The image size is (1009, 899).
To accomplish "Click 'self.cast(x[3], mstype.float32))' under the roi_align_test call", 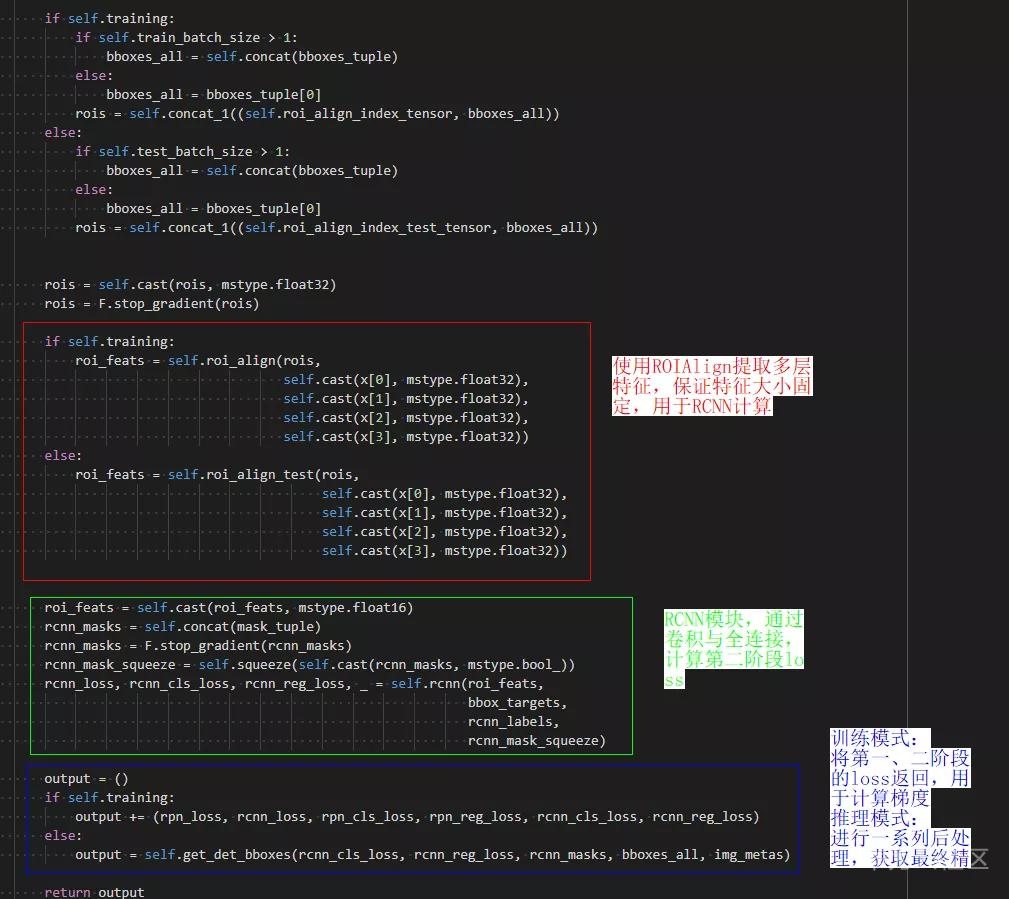I will click(x=444, y=551).
